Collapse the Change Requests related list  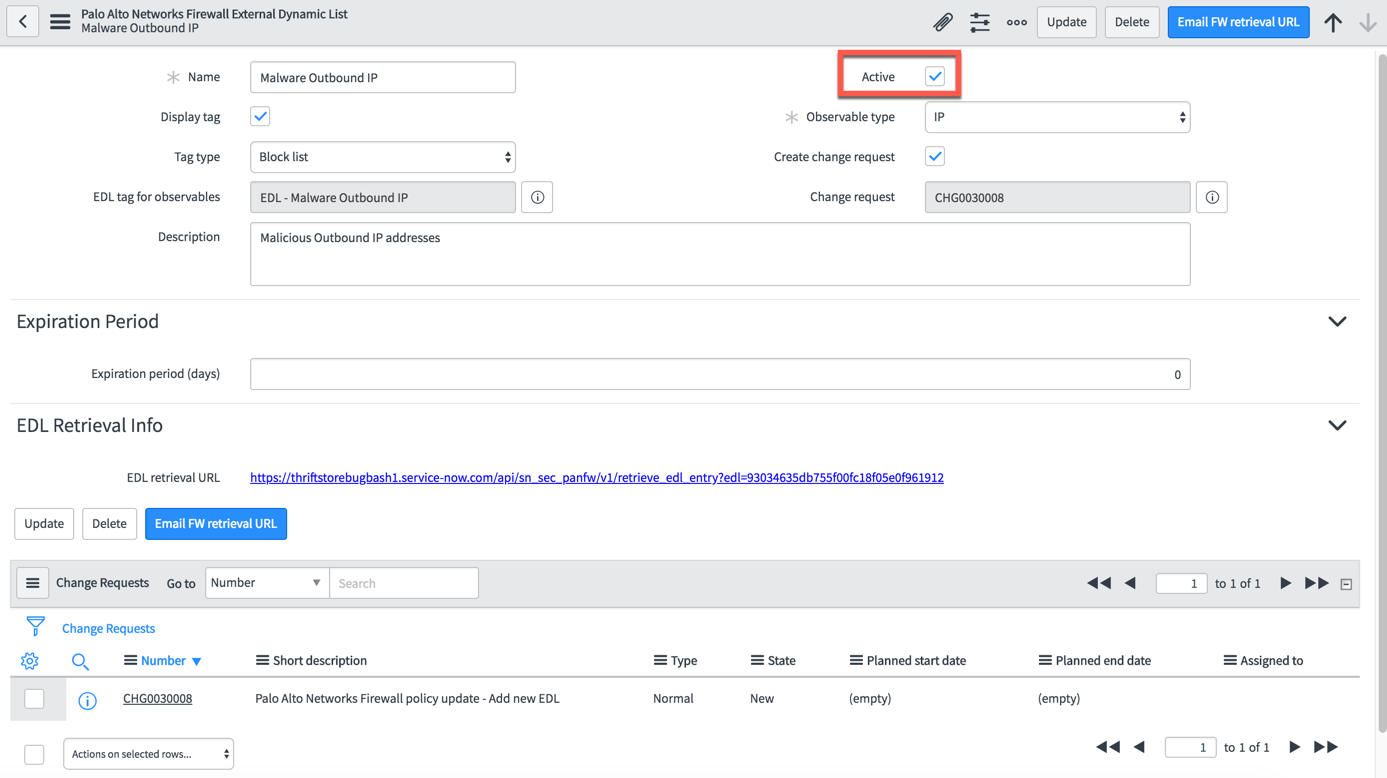coord(1346,584)
